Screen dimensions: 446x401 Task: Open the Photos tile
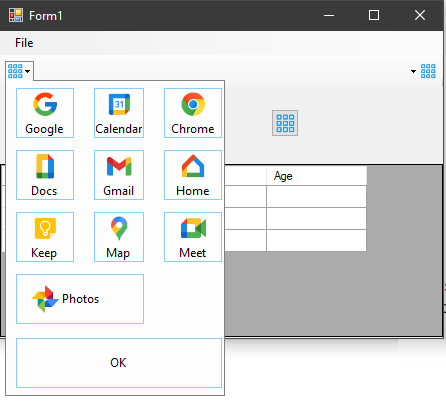coord(80,299)
